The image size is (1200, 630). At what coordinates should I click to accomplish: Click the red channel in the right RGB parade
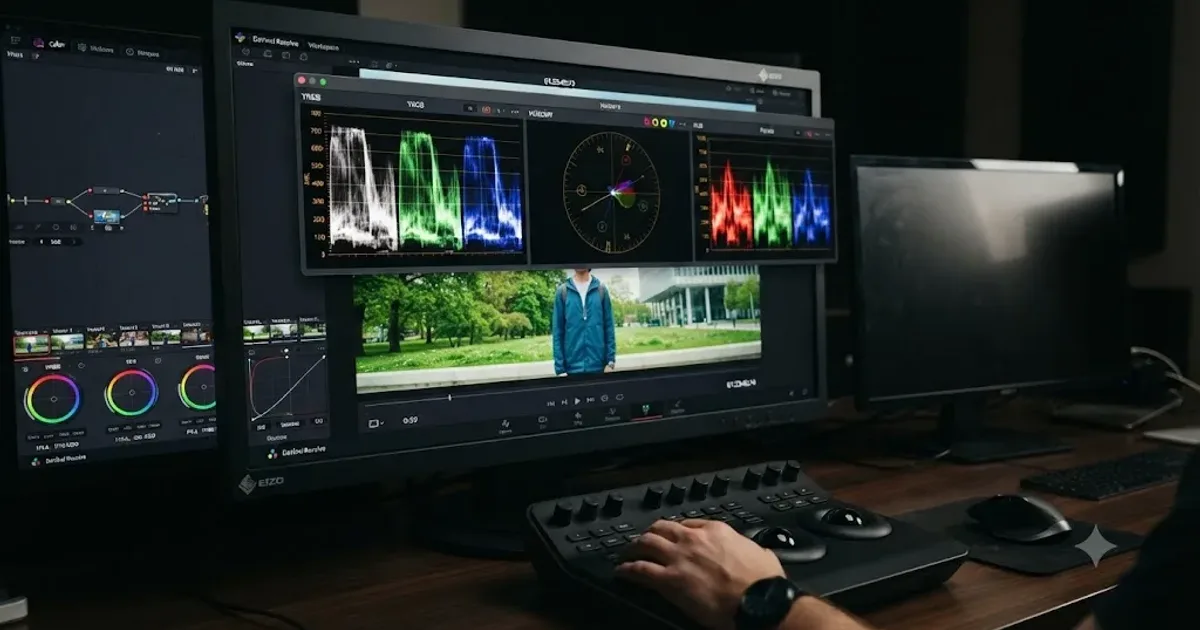tap(730, 206)
